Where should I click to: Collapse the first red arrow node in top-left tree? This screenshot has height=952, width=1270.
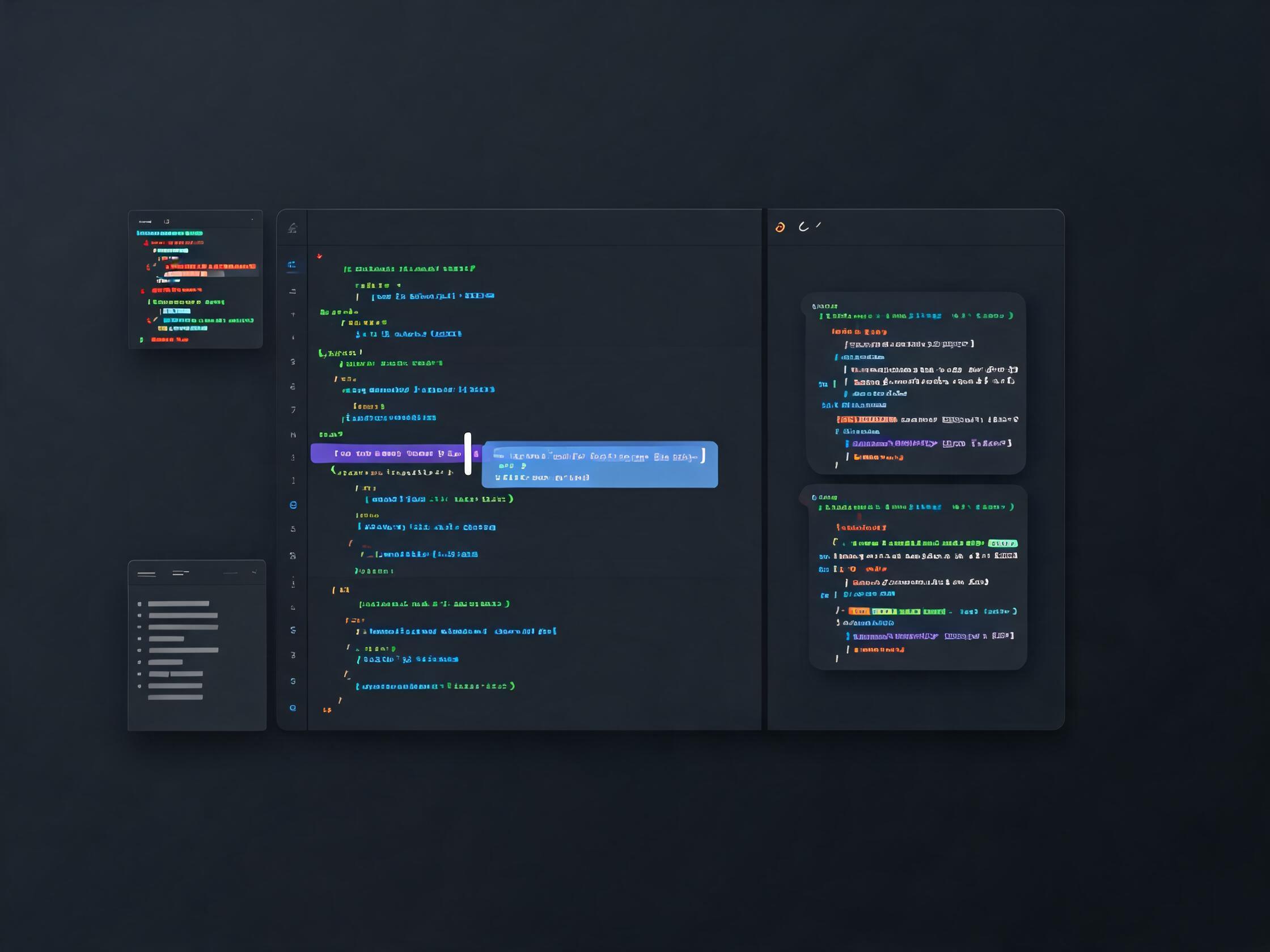pyautogui.click(x=146, y=243)
